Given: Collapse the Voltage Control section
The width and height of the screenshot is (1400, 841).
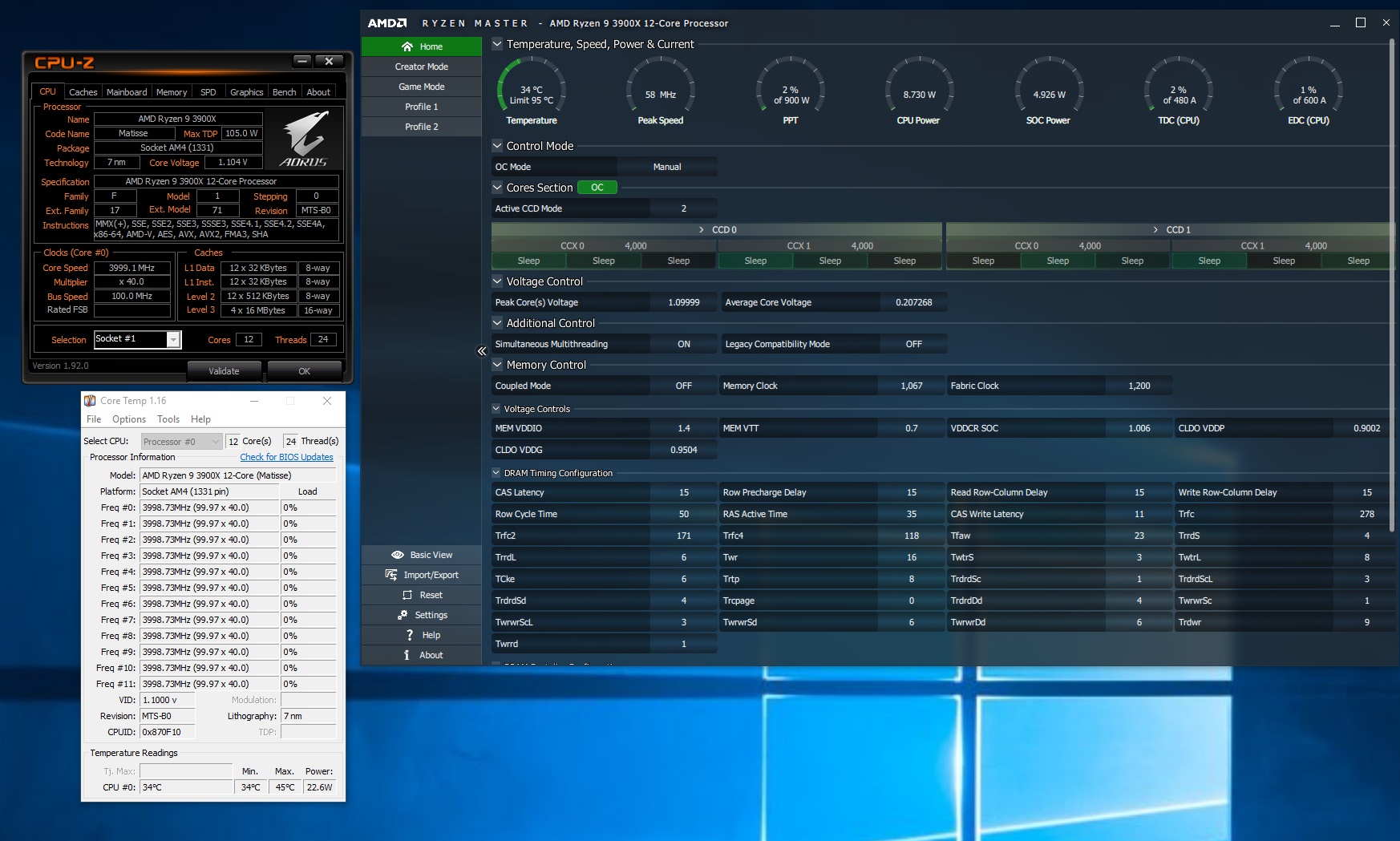Looking at the screenshot, I should [x=497, y=281].
